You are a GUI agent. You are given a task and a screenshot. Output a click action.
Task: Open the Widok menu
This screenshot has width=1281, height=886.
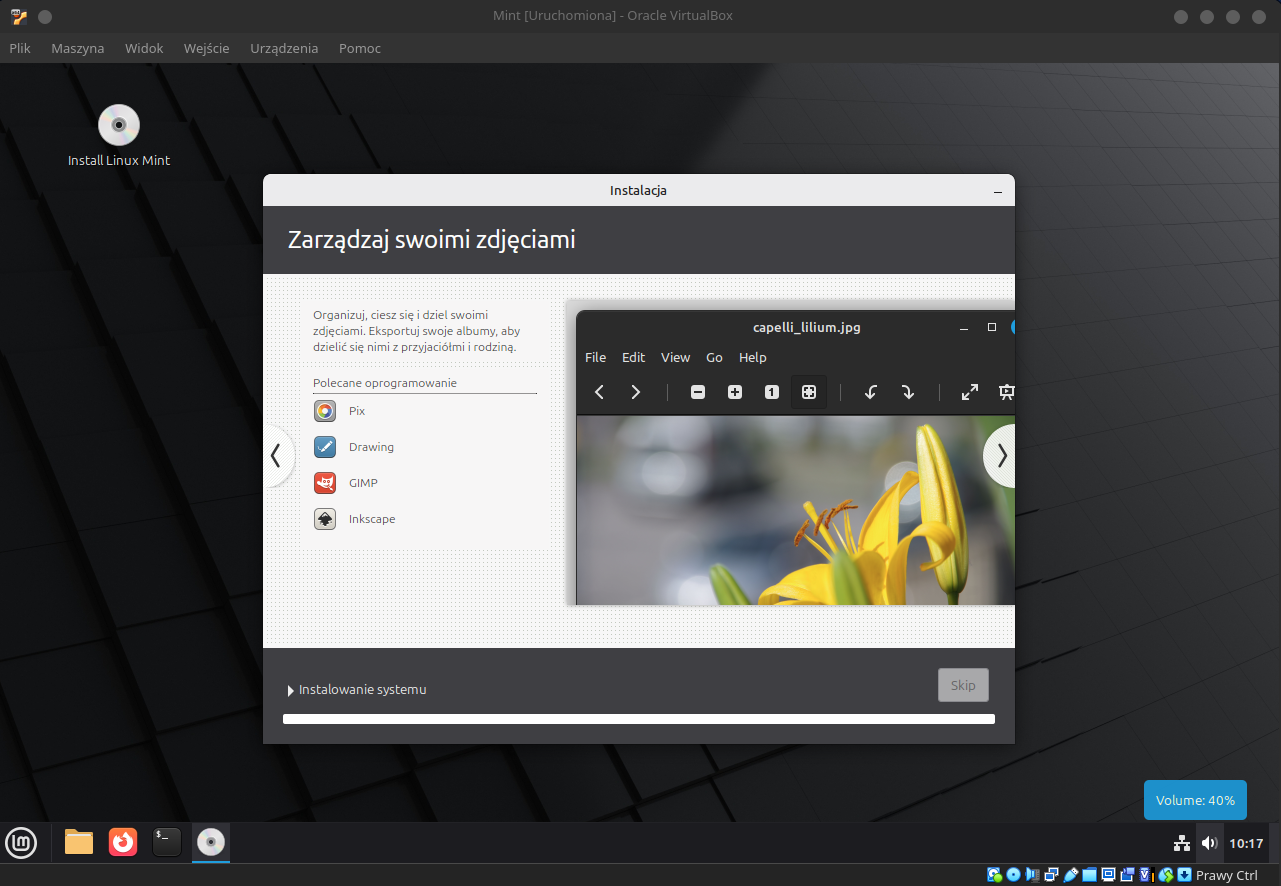pyautogui.click(x=144, y=48)
